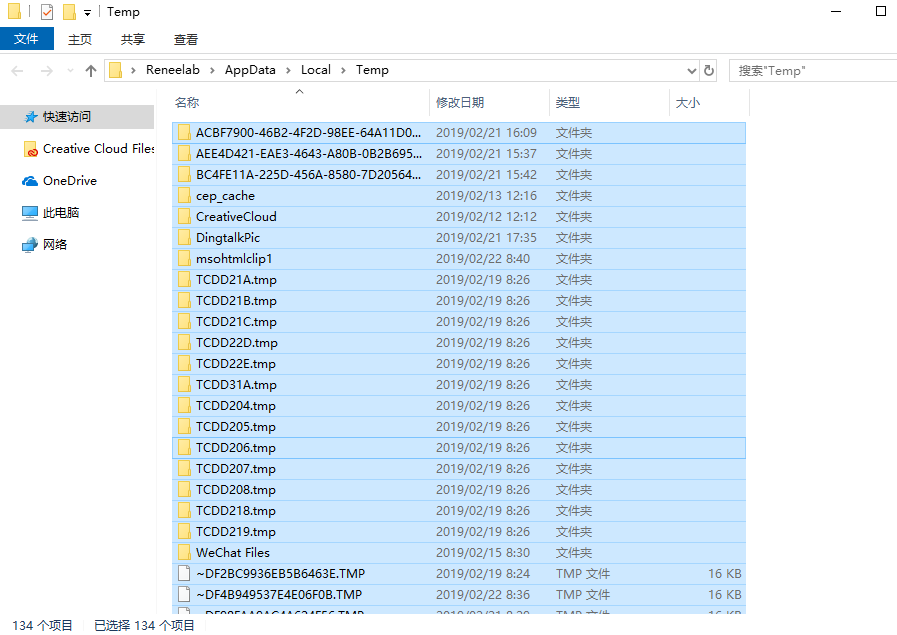
Task: Expand the address bar history dropdown
Action: 692,71
